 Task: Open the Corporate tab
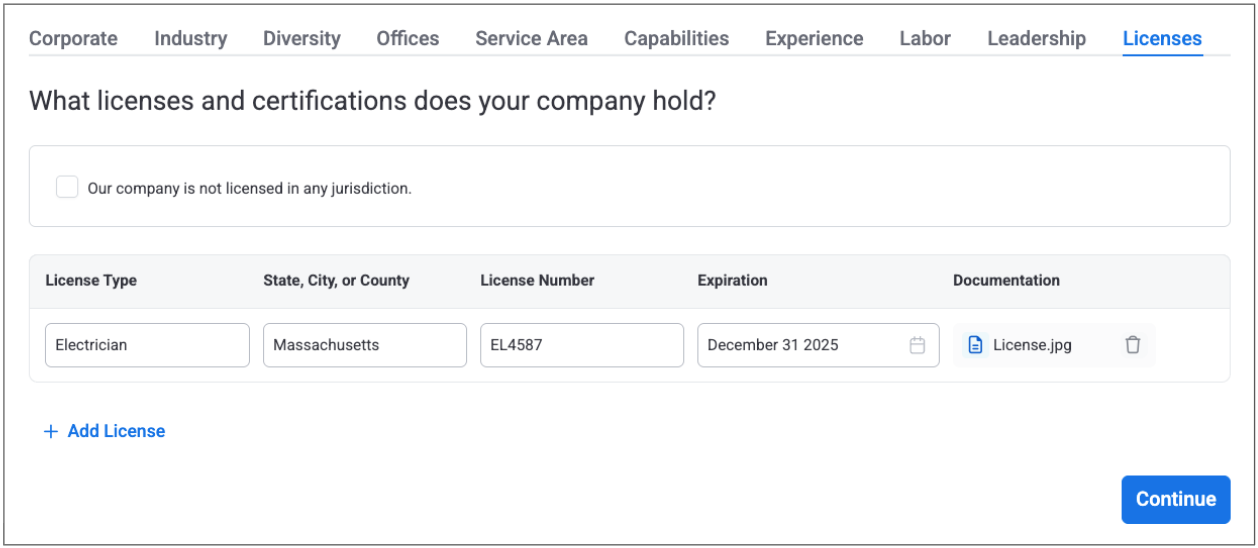pyautogui.click(x=73, y=39)
